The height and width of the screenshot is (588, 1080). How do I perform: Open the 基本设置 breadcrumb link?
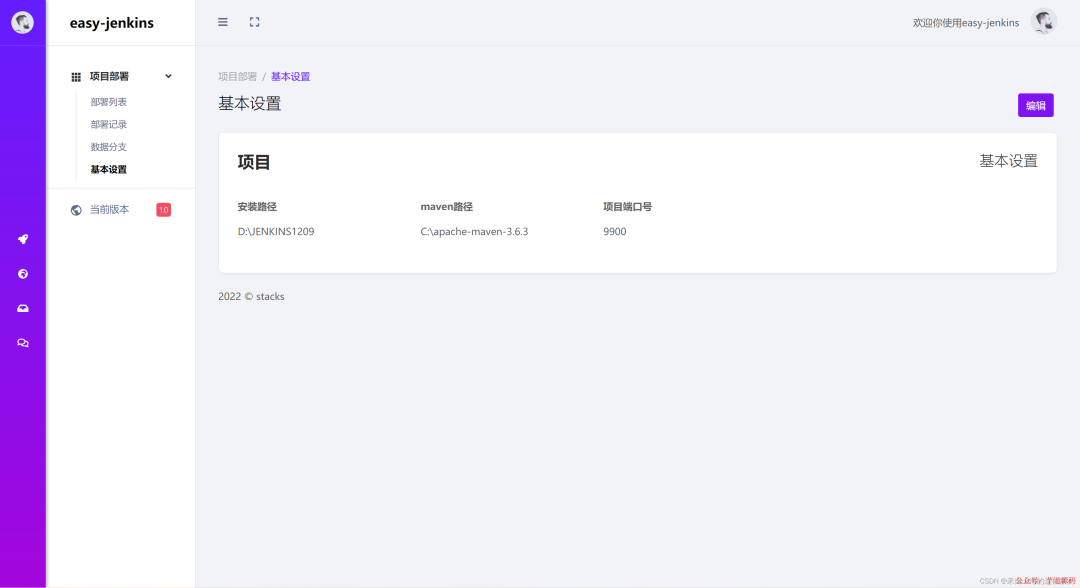click(290, 75)
